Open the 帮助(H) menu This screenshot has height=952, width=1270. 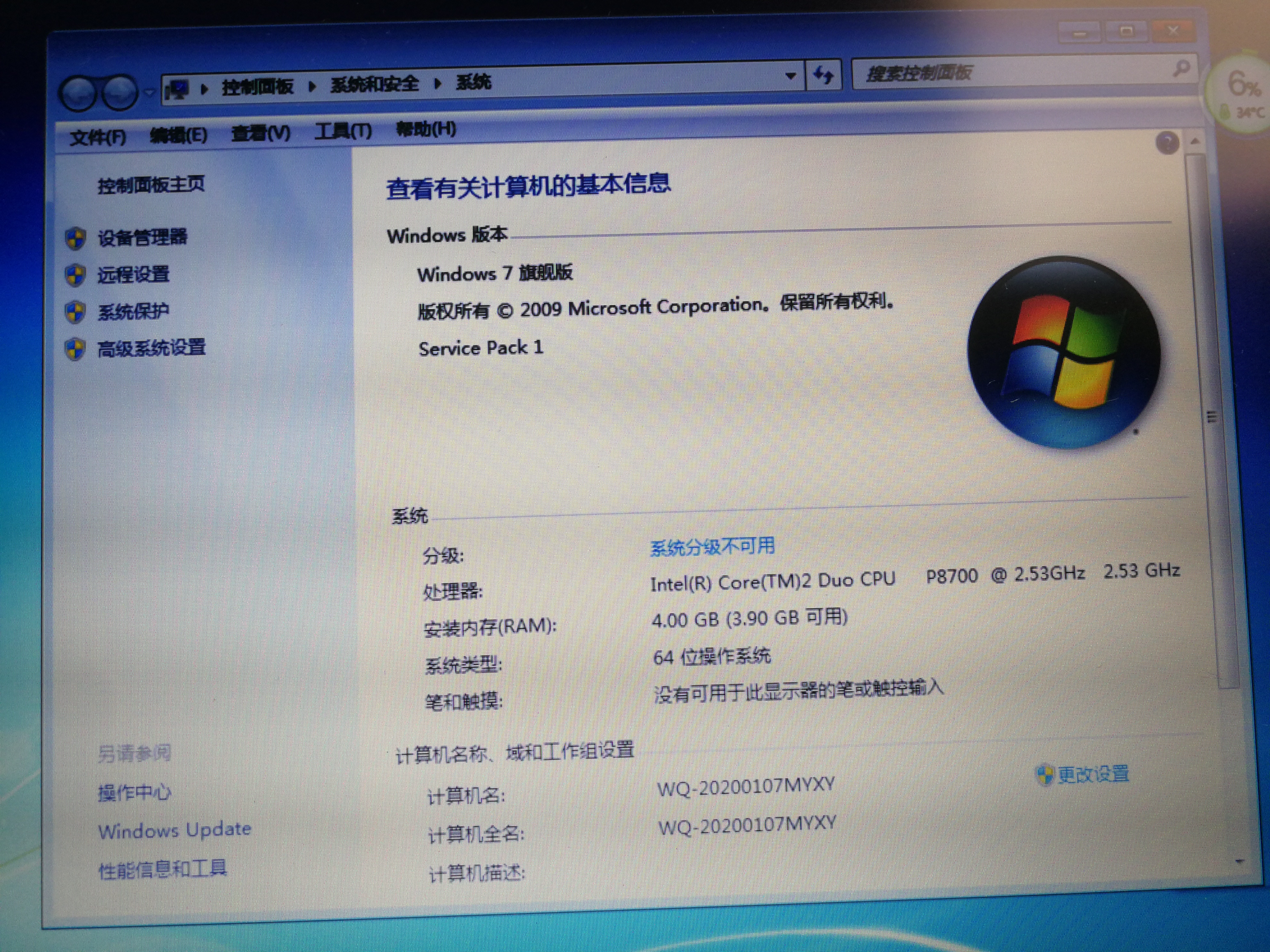426,129
